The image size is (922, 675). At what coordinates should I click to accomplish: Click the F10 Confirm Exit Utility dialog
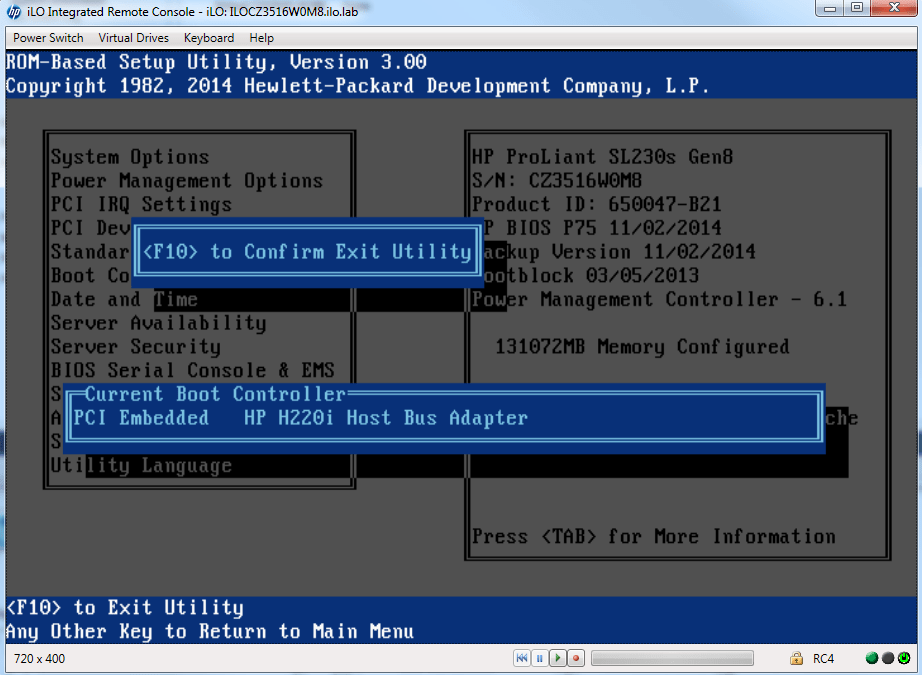(x=307, y=252)
